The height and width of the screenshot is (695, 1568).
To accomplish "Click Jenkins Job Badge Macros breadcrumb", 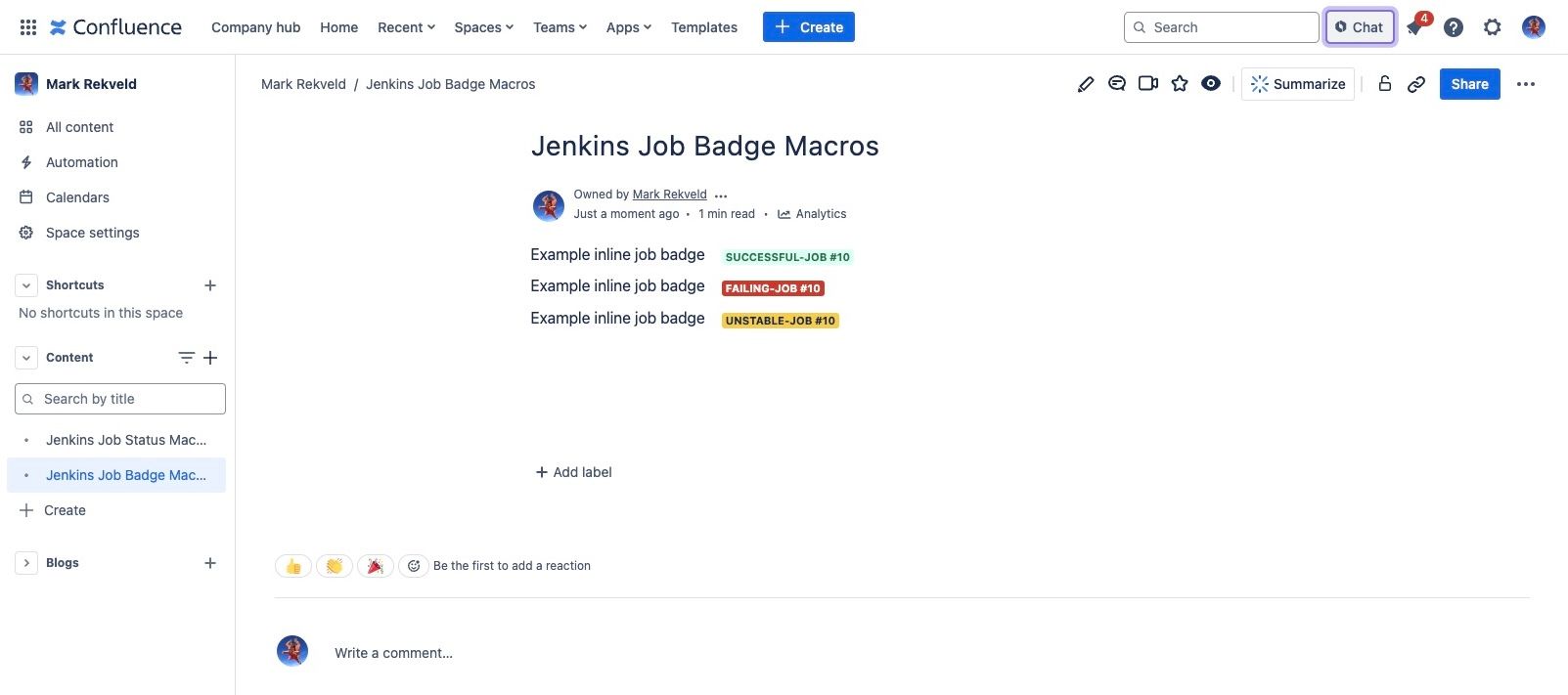I will (x=451, y=84).
